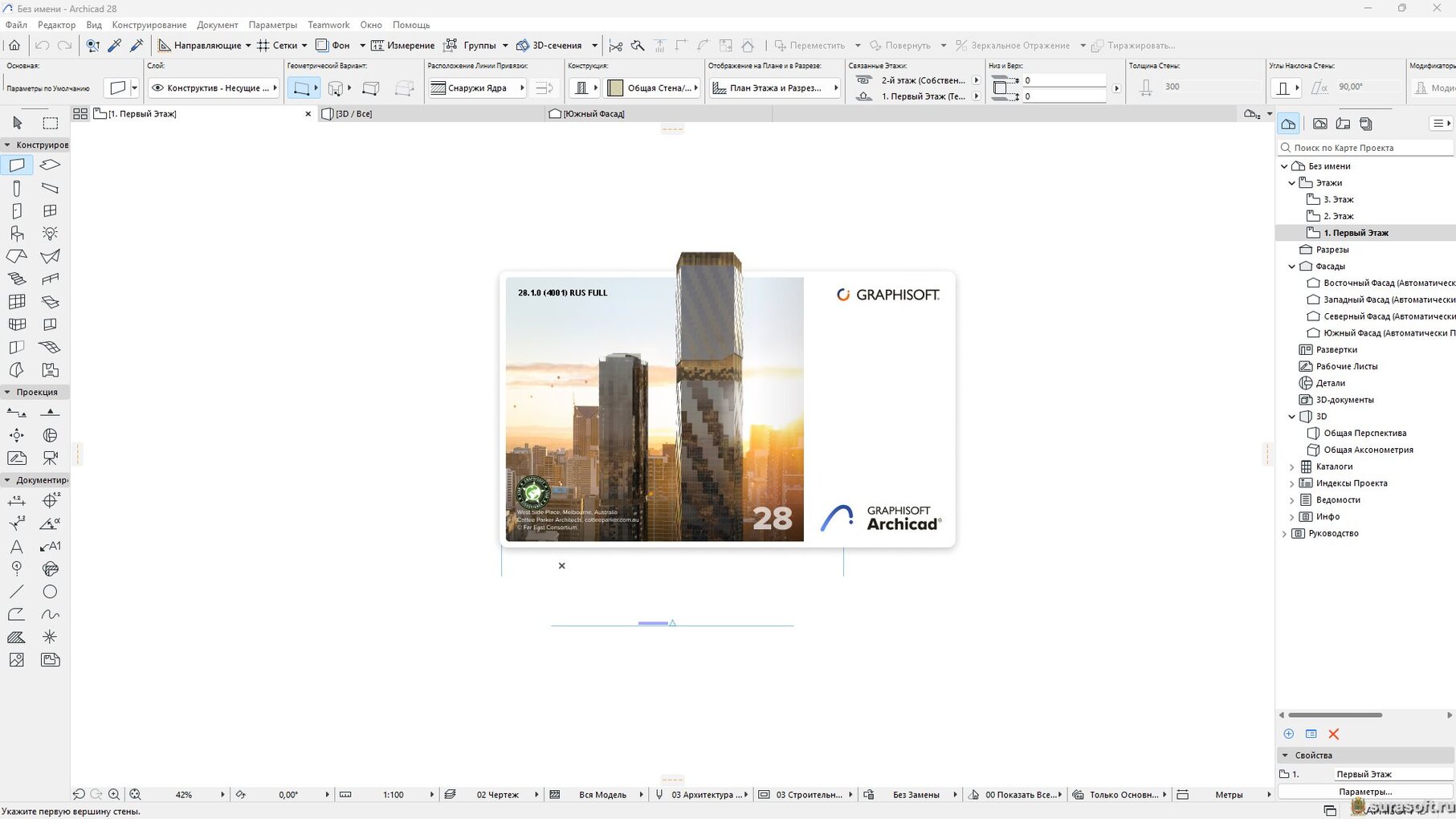1456x819 pixels.
Task: Choose the Label tool (A1)
Action: tap(50, 547)
